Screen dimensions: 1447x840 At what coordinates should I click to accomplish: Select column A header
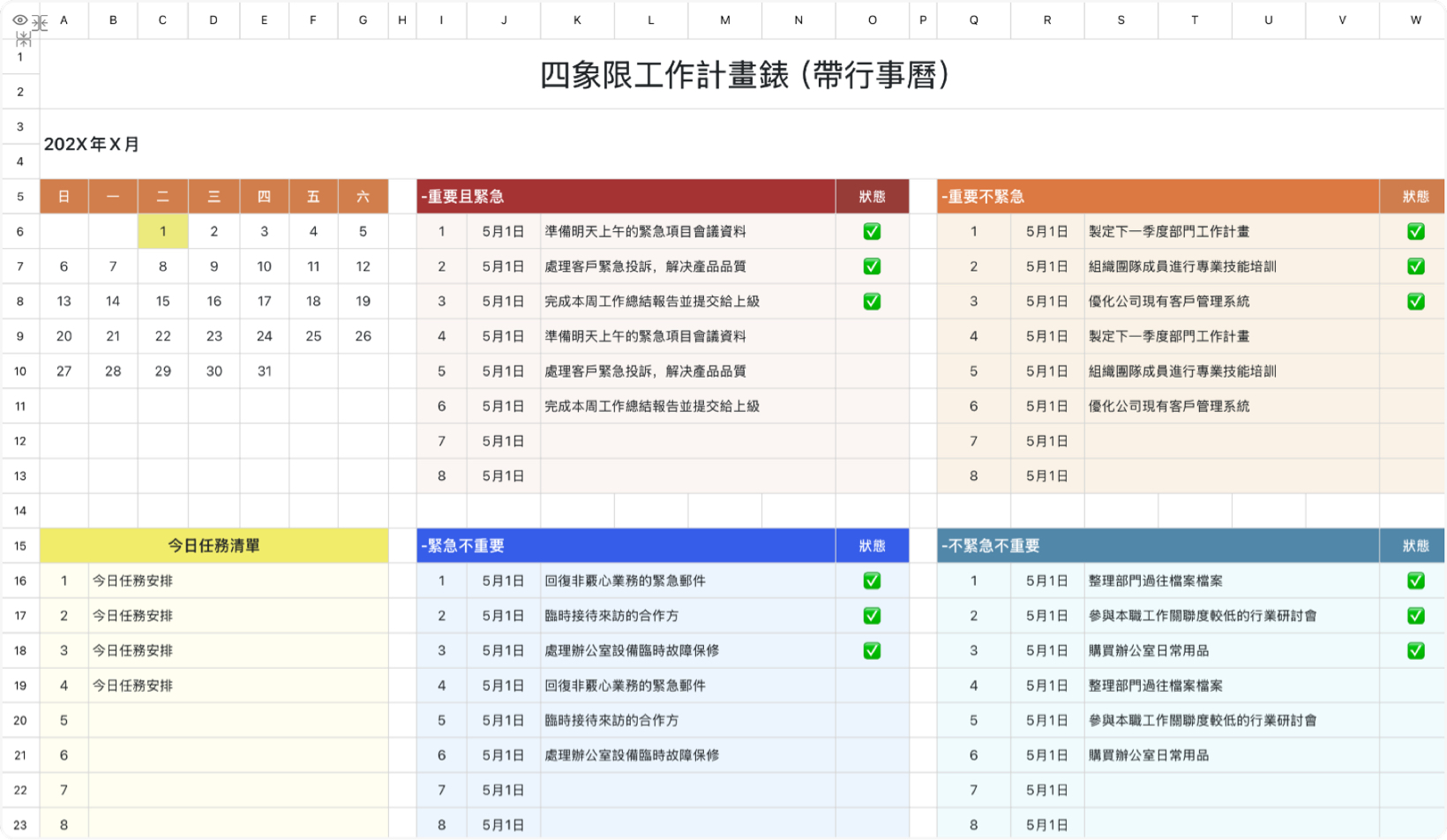pyautogui.click(x=64, y=19)
